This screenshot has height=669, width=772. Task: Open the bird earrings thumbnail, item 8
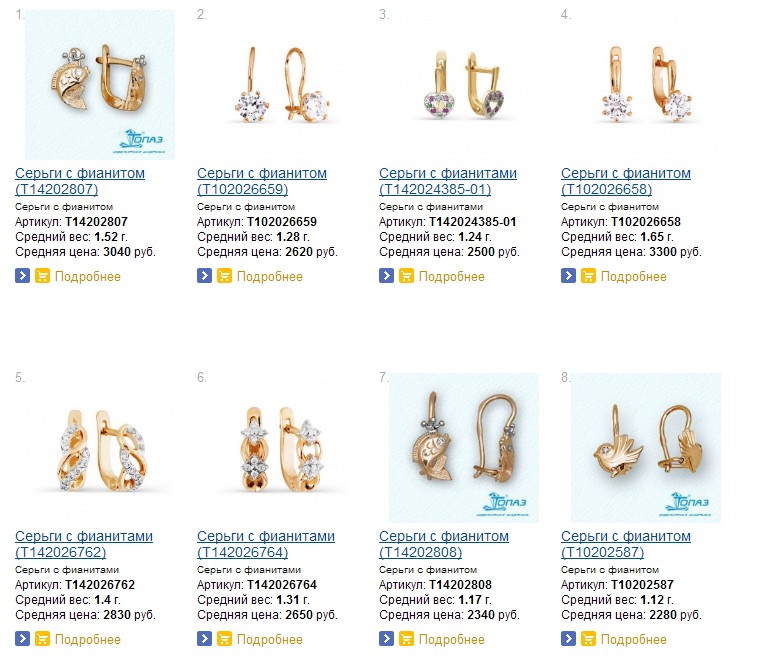click(x=645, y=447)
